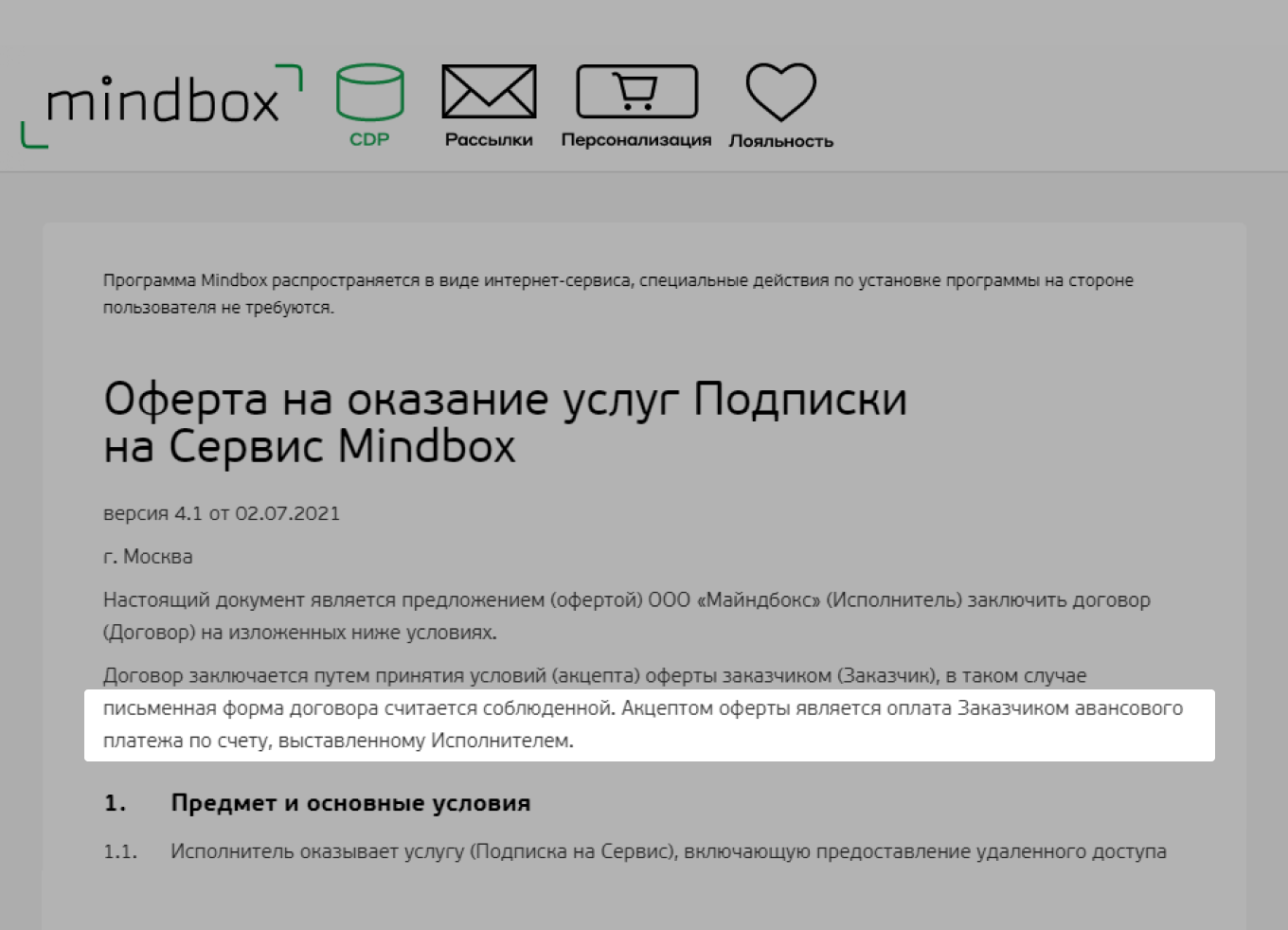
Task: Open the Рассылки menu label
Action: tap(489, 140)
